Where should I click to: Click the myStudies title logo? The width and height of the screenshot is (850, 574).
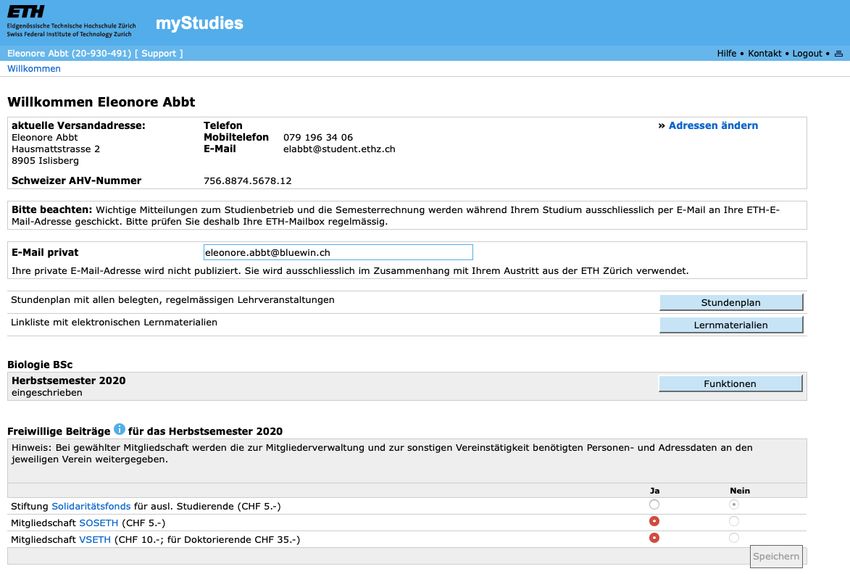199,23
